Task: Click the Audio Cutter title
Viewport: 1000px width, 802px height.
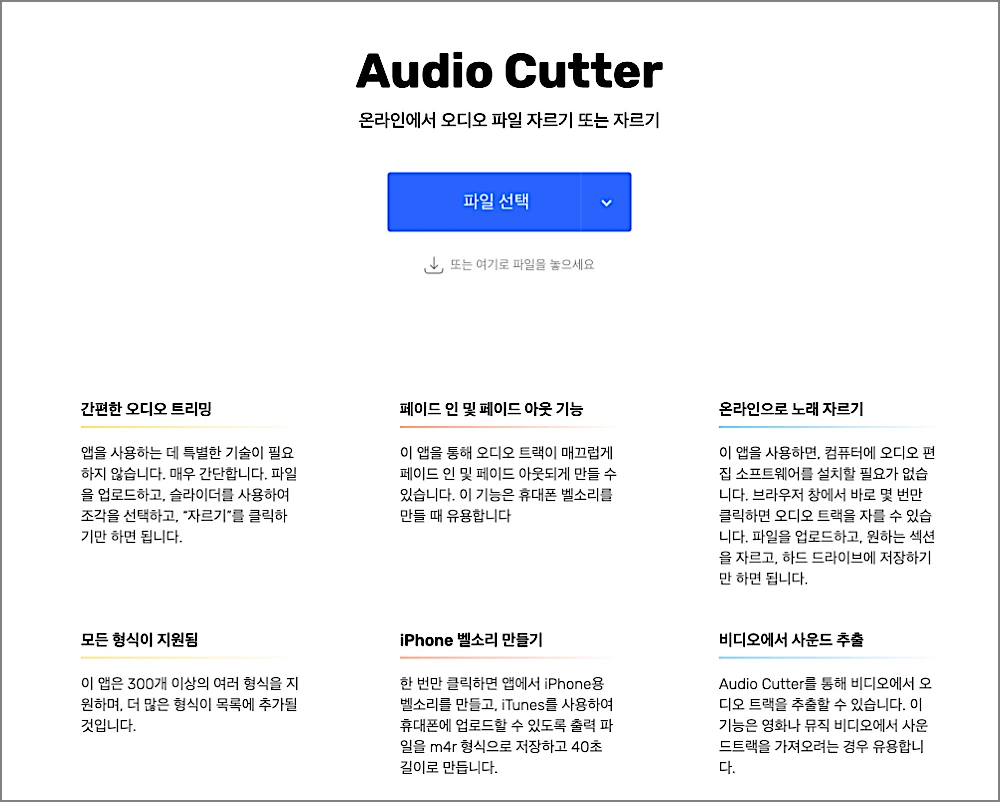Action: (x=510, y=70)
